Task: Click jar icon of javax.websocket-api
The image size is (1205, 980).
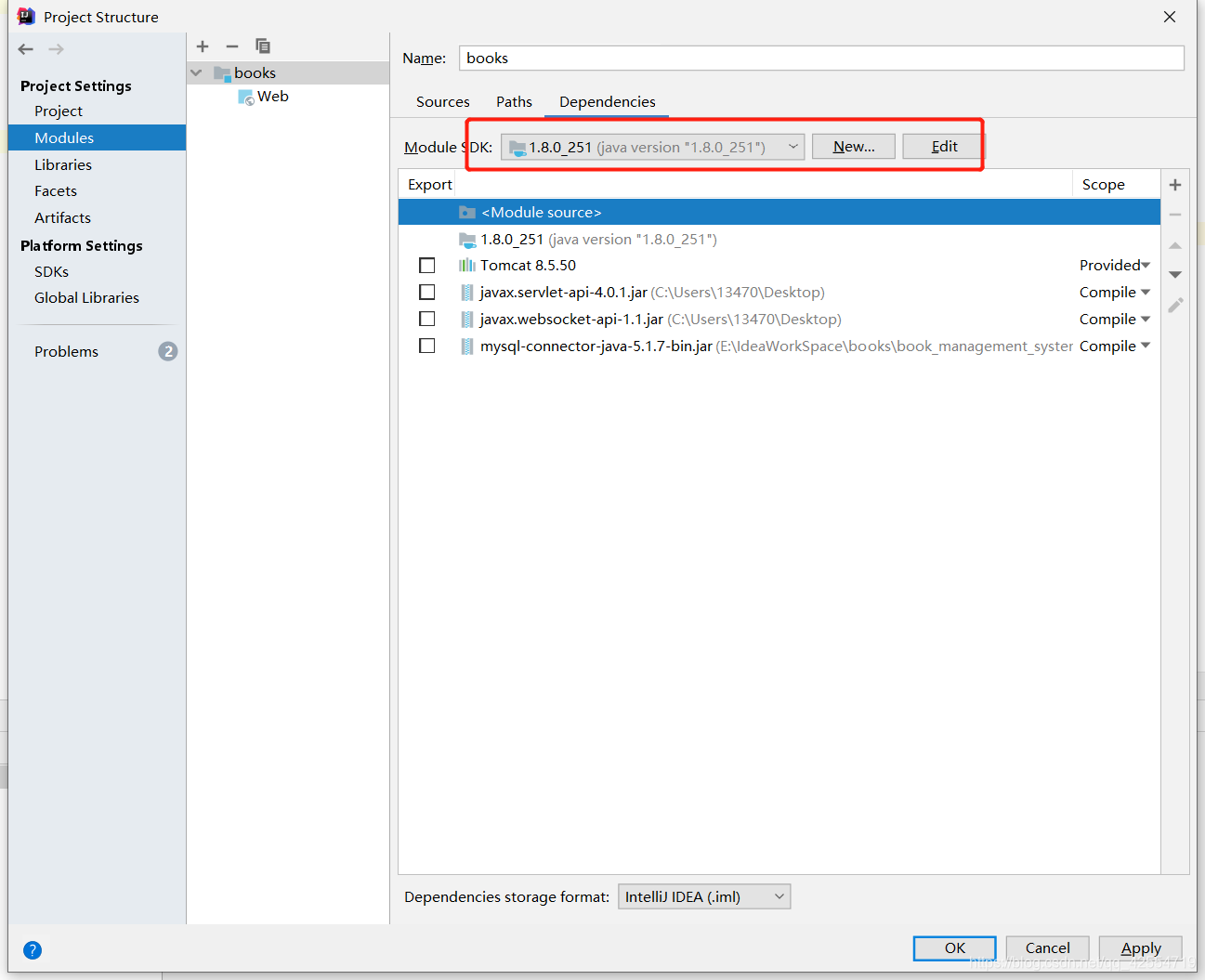Action: tap(467, 320)
